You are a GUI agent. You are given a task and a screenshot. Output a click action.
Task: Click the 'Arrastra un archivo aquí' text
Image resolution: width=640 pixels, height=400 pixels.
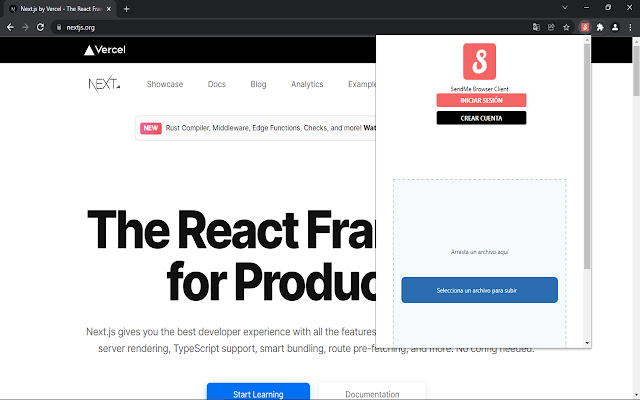coord(480,252)
